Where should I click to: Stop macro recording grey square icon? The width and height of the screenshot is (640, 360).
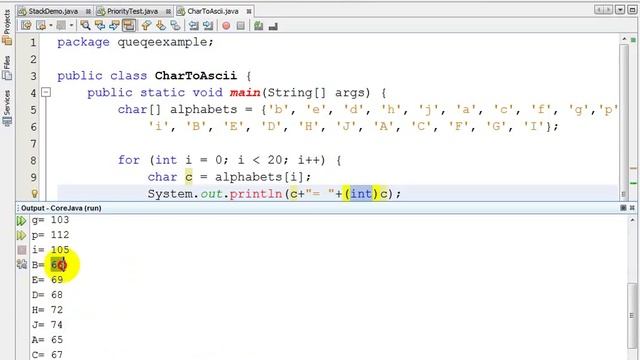[x=240, y=26]
